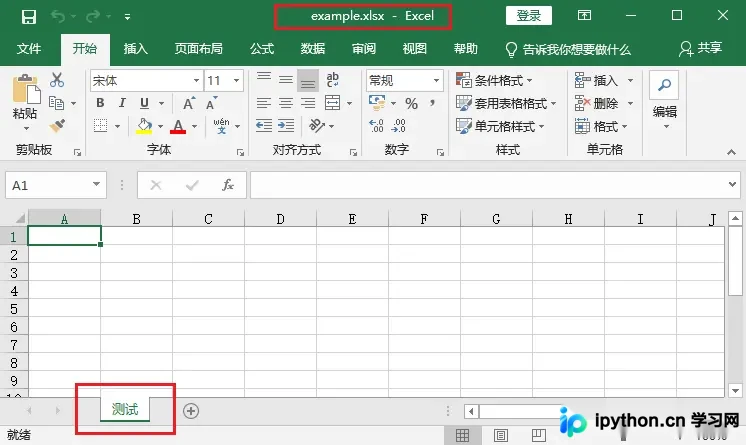Open the 宋体 font name dropdown
Viewport: 746px width, 445px height.
click(196, 80)
